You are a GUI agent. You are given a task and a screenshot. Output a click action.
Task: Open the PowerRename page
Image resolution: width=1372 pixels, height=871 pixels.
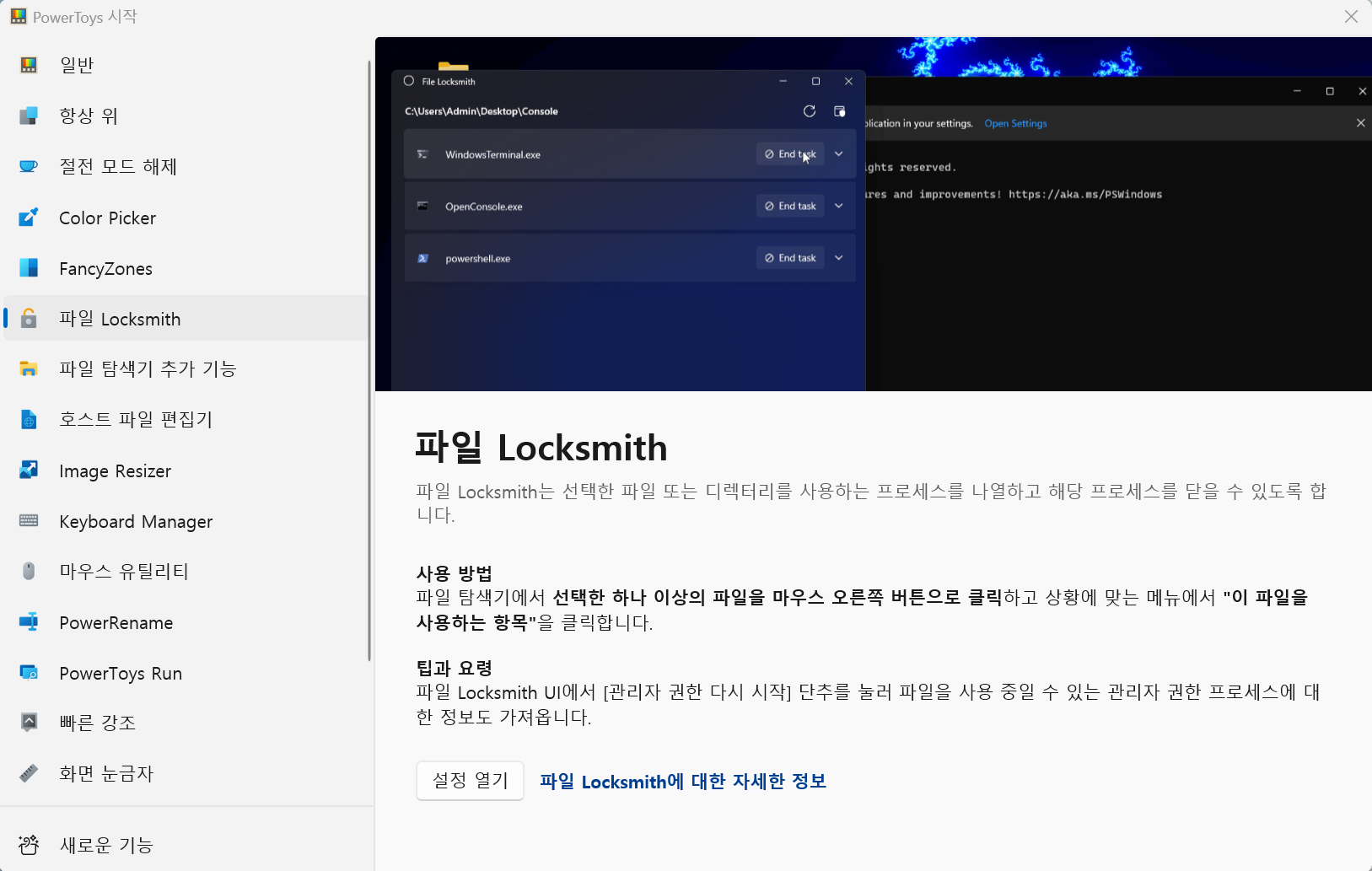click(186, 622)
